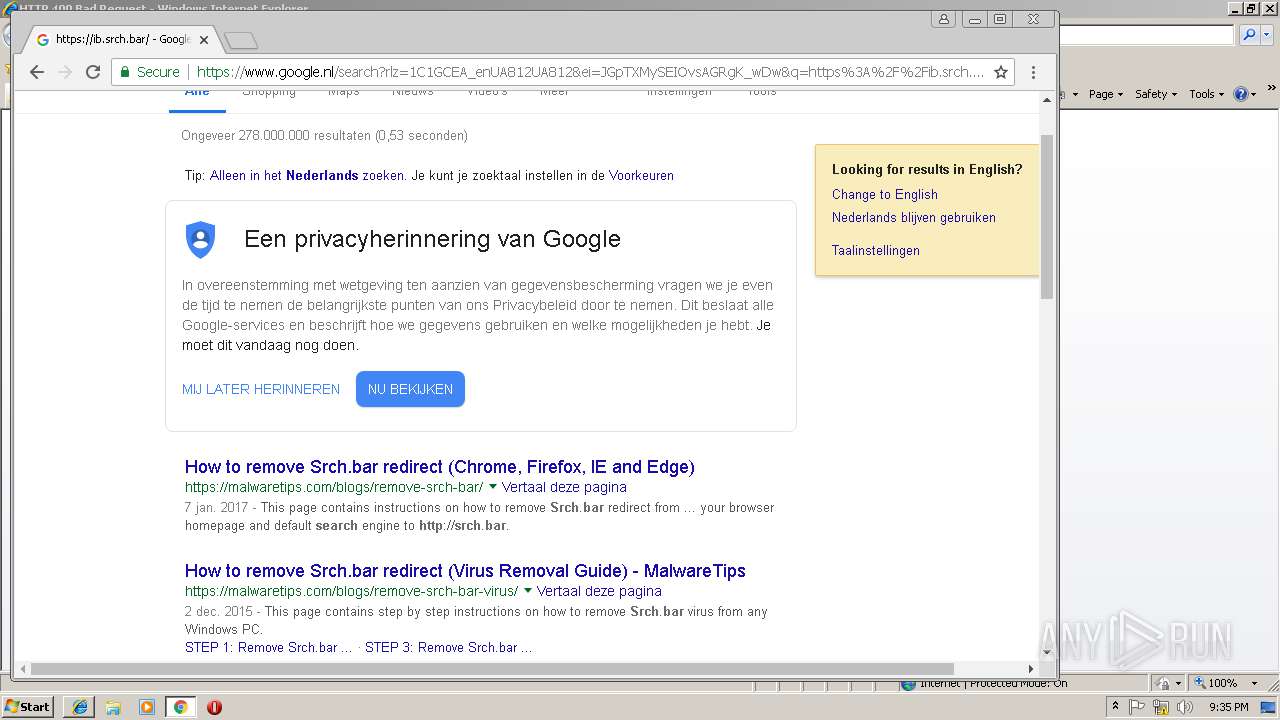
Task: Click the red Opera taskbar icon
Action: [x=214, y=707]
